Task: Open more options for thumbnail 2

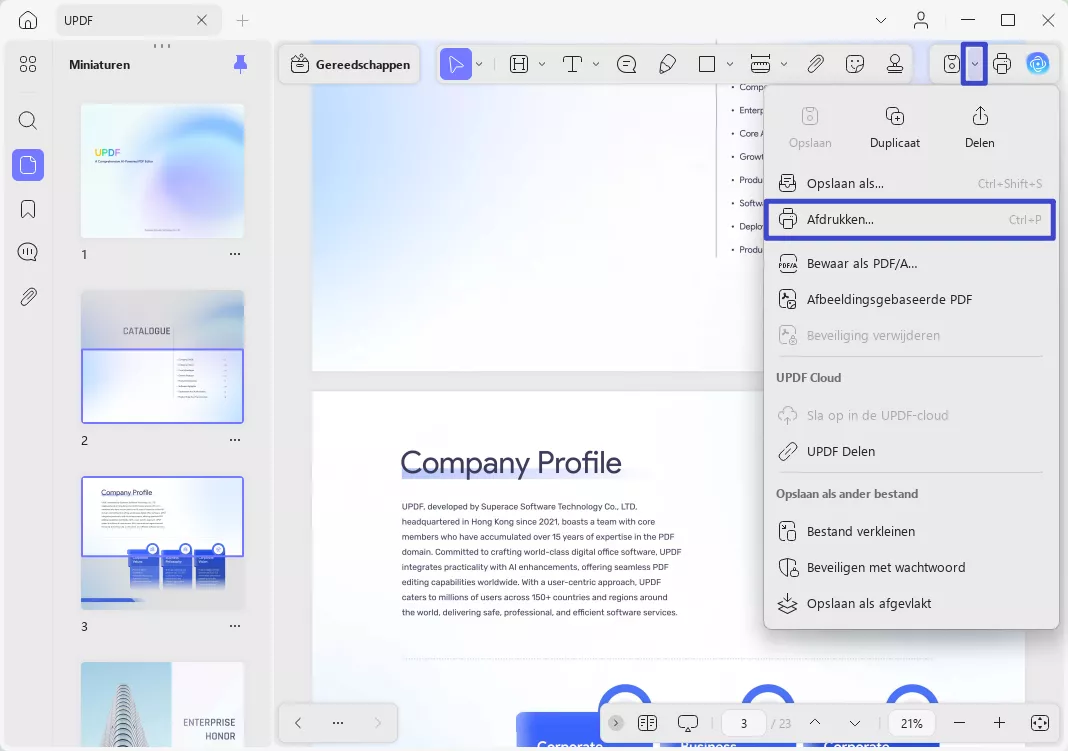Action: (235, 440)
